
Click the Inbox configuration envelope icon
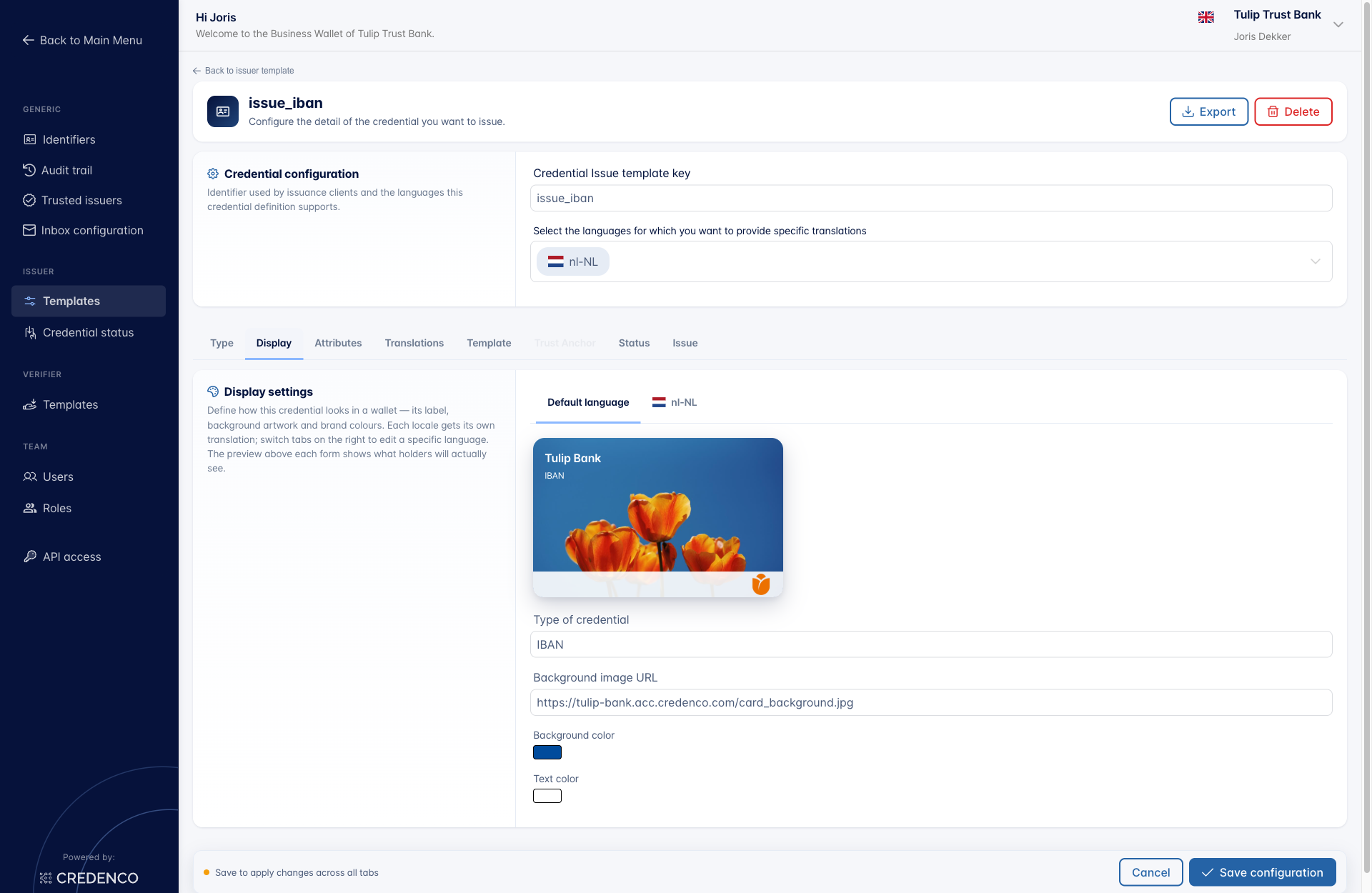pyautogui.click(x=29, y=230)
